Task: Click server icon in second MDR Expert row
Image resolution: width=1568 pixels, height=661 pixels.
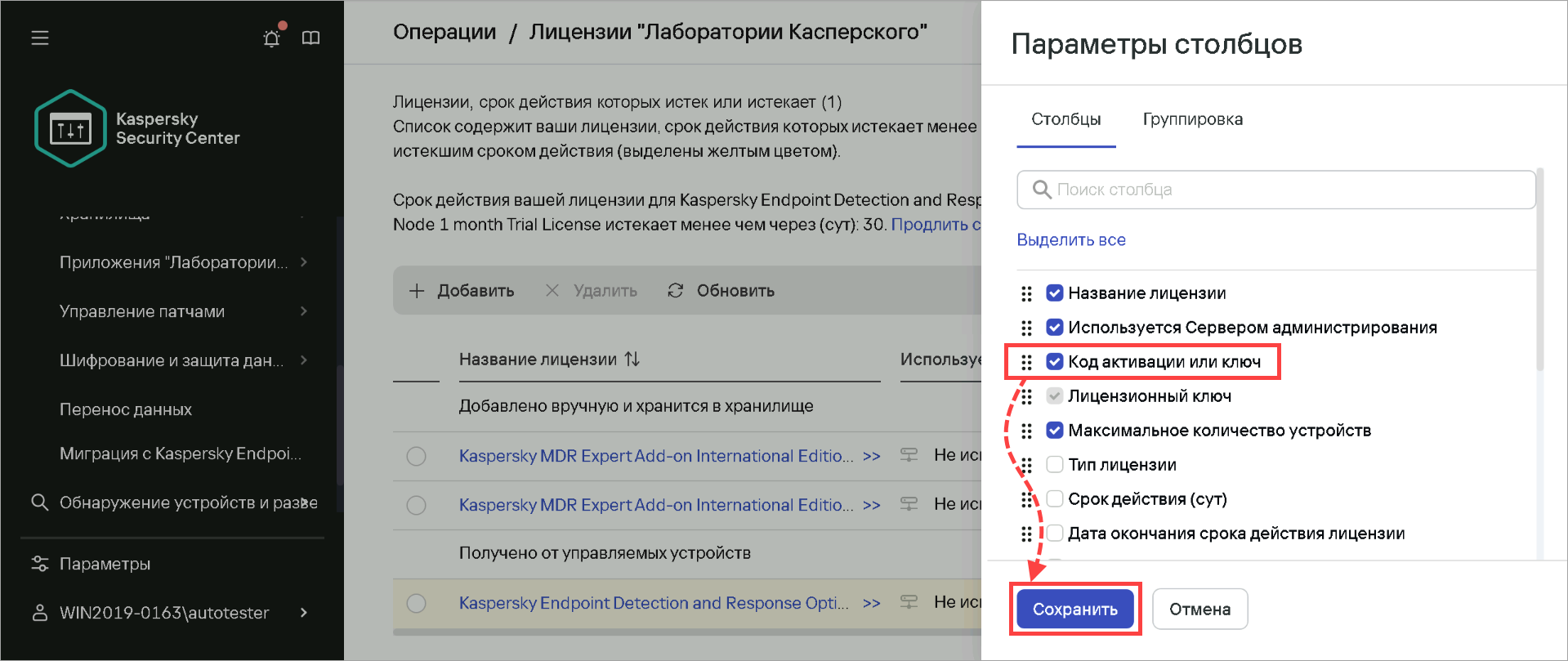Action: point(909,504)
